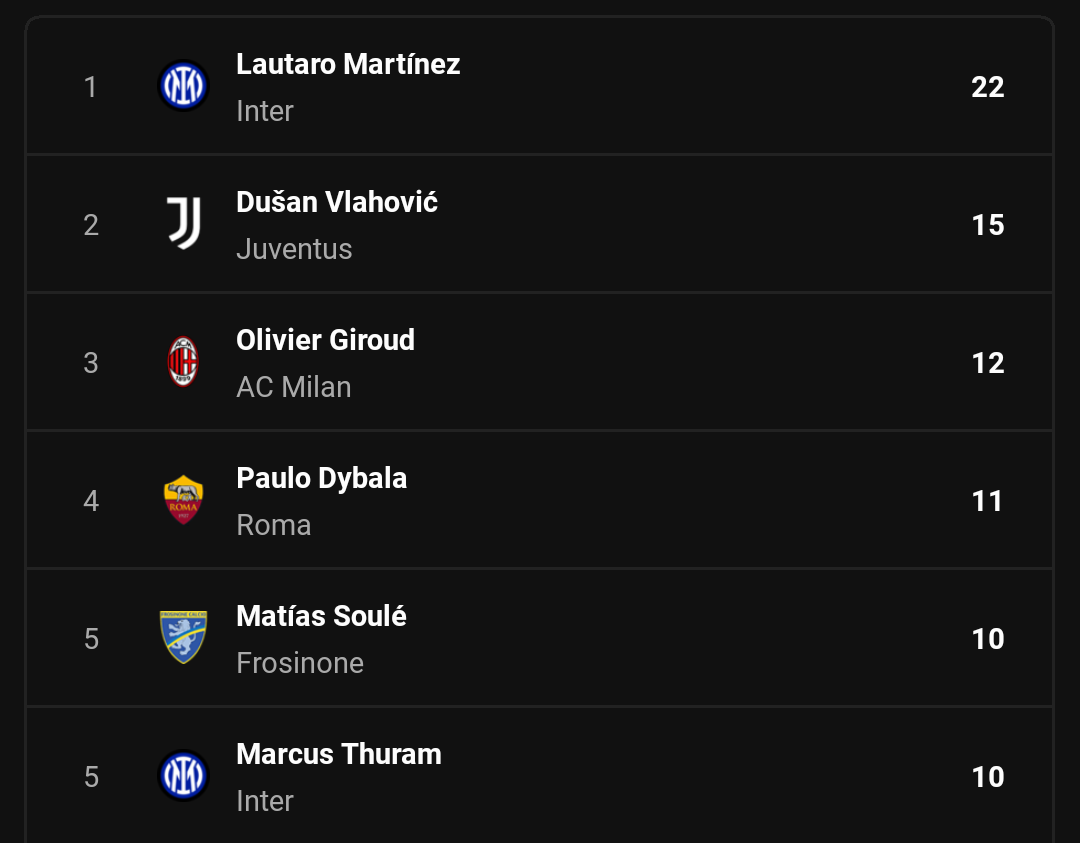Click Giroud's goal count 12
This screenshot has width=1080, height=843.
[988, 363]
